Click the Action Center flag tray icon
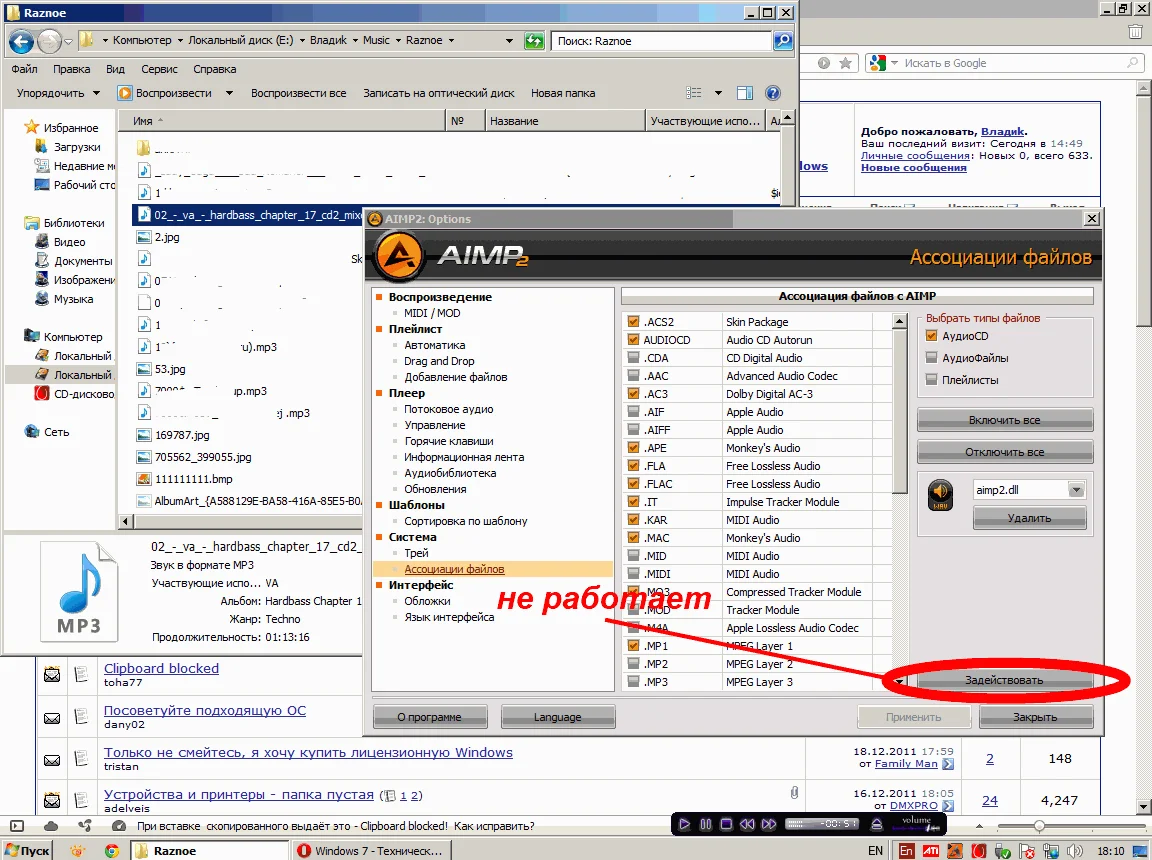Image resolution: width=1152 pixels, height=860 pixels. coord(1027,850)
